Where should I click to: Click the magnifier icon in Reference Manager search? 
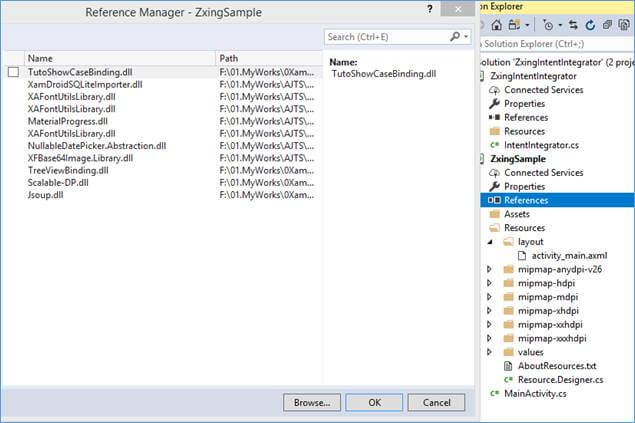(455, 37)
